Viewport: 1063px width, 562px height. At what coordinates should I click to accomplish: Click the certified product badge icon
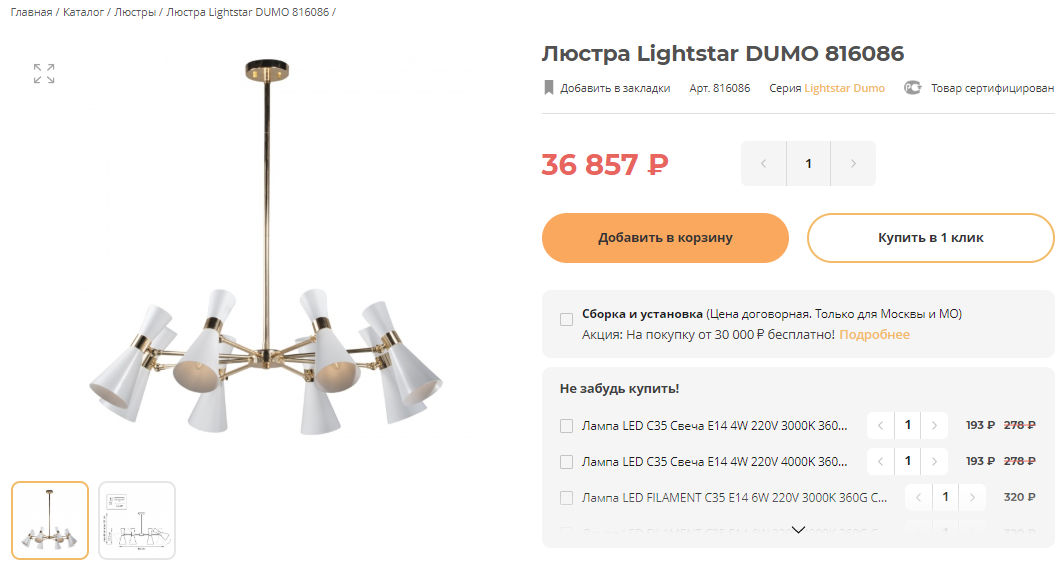(912, 87)
